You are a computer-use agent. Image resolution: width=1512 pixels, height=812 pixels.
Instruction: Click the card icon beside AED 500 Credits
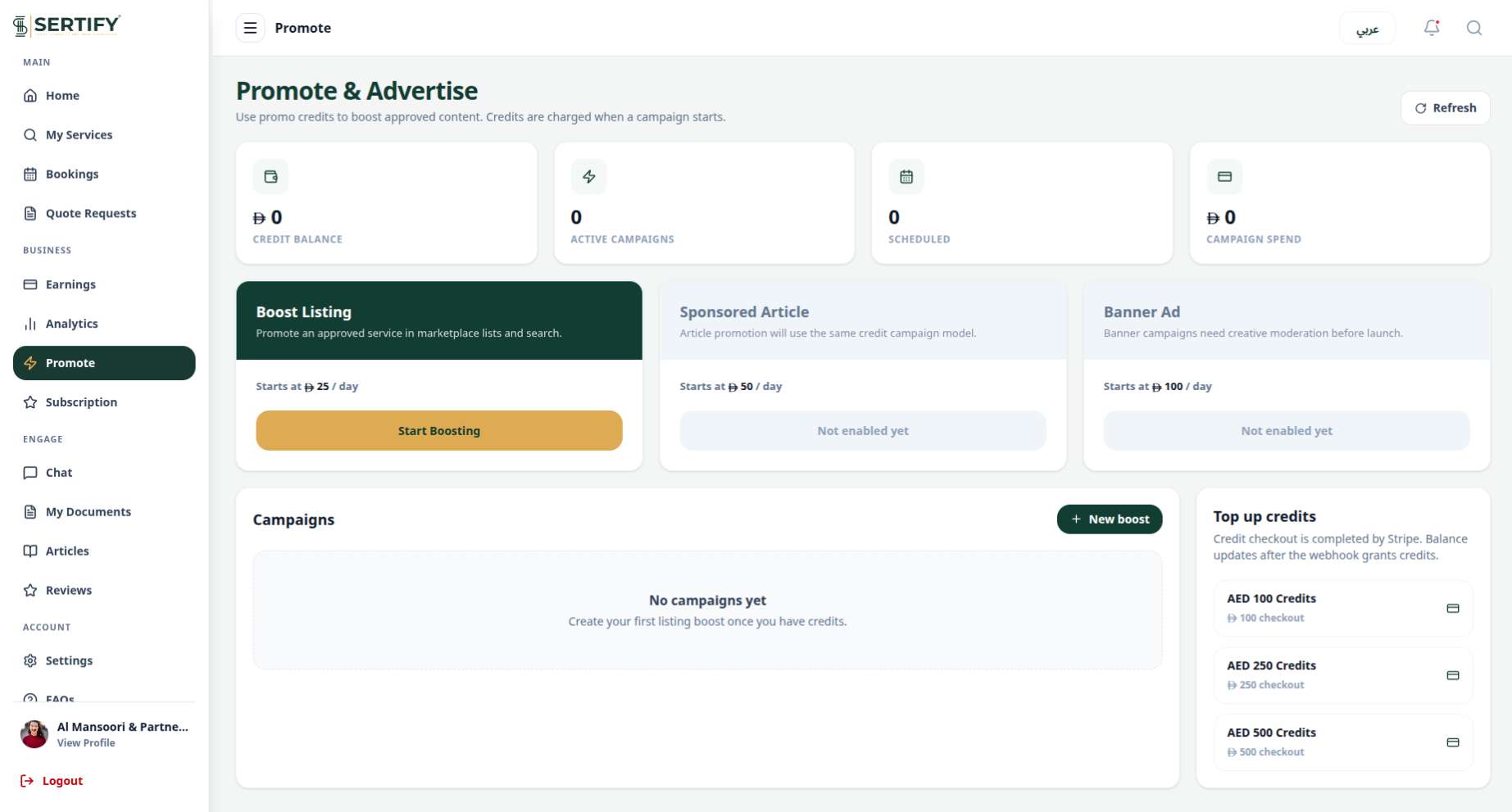pyautogui.click(x=1453, y=742)
